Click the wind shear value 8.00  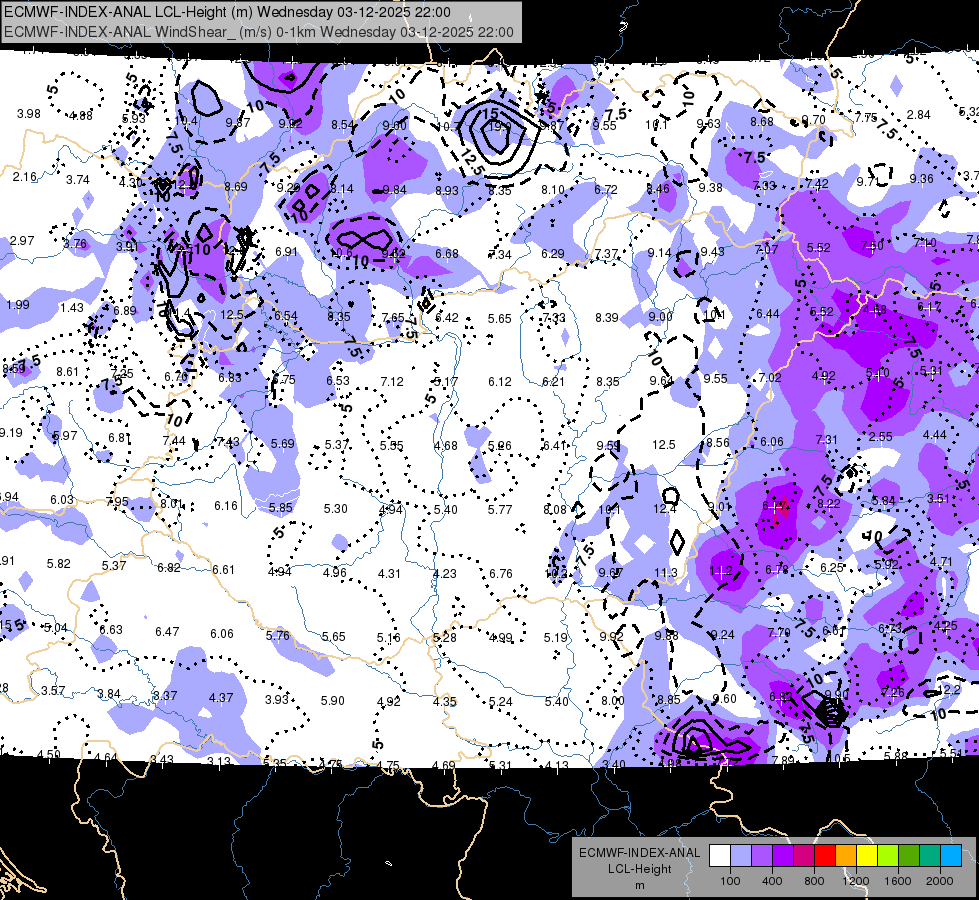612,701
